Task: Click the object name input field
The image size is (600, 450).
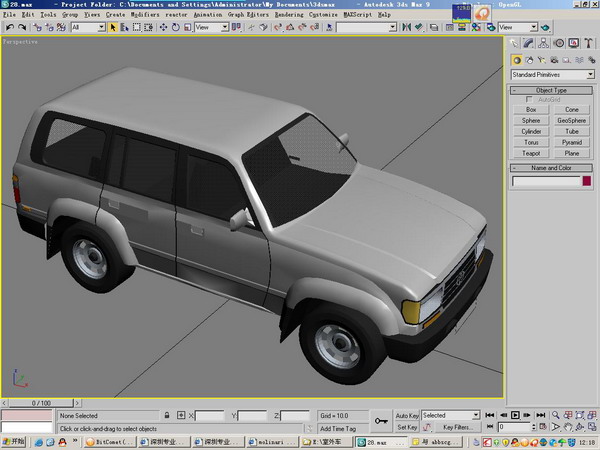Action: (x=546, y=181)
